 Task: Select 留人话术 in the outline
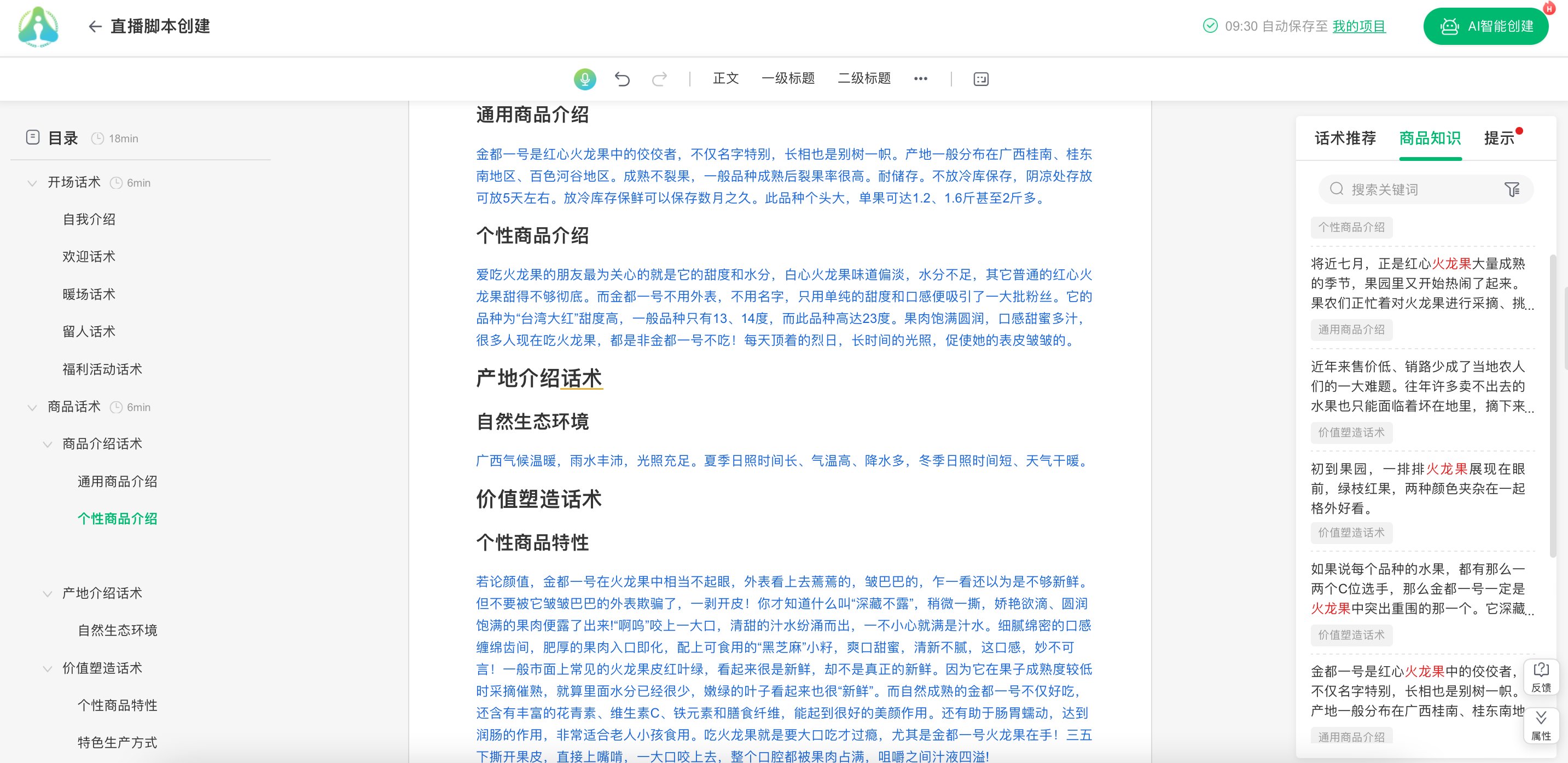(x=89, y=331)
